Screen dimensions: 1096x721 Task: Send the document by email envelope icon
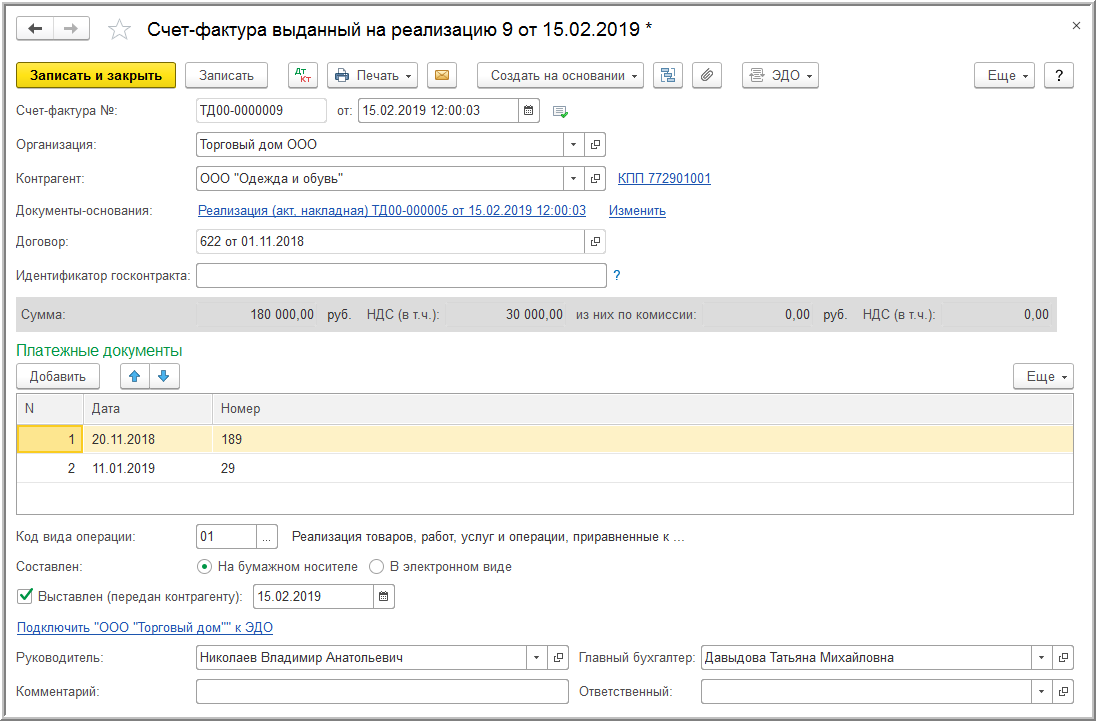click(442, 75)
